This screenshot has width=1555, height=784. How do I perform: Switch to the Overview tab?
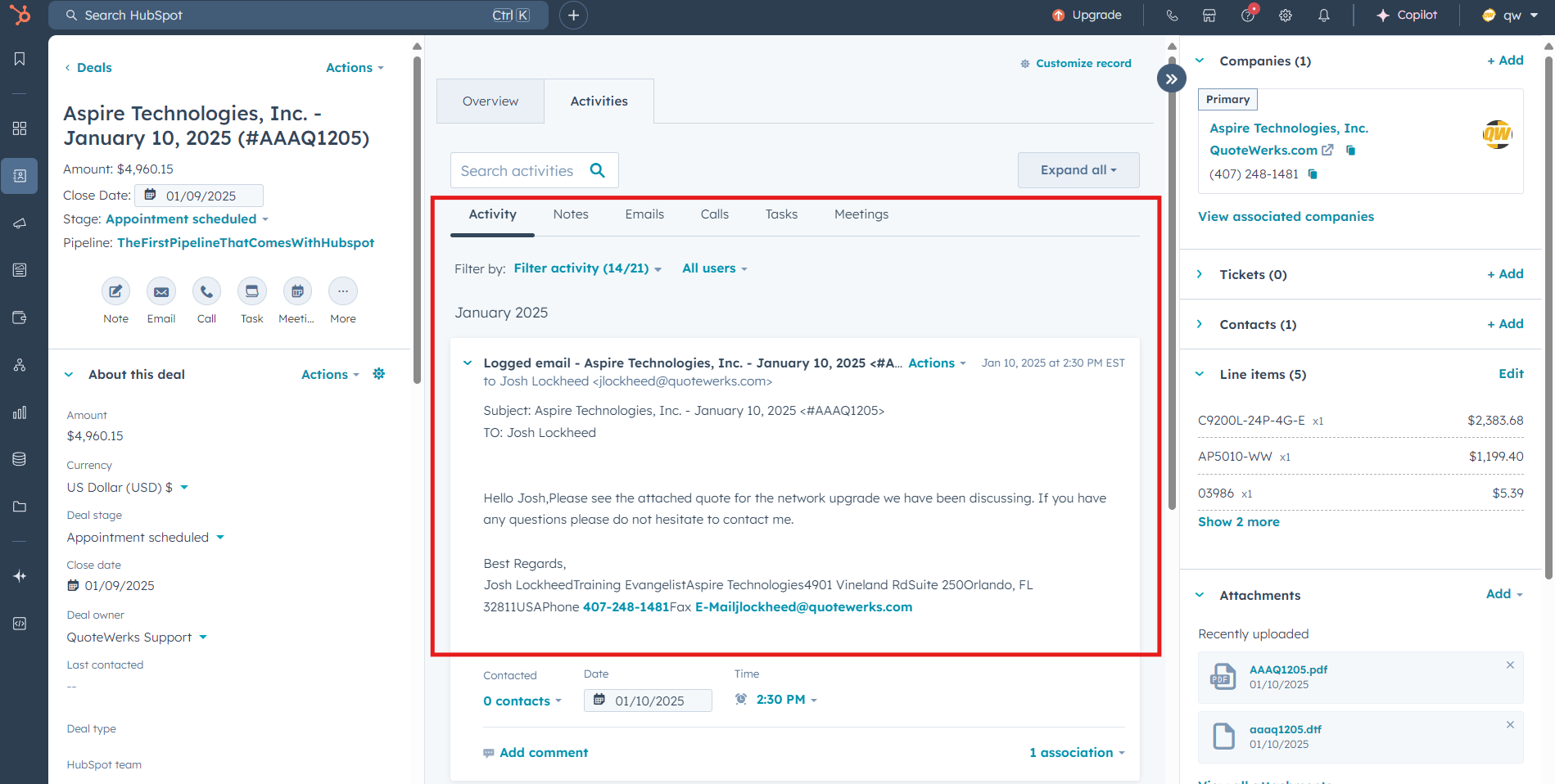coord(490,101)
